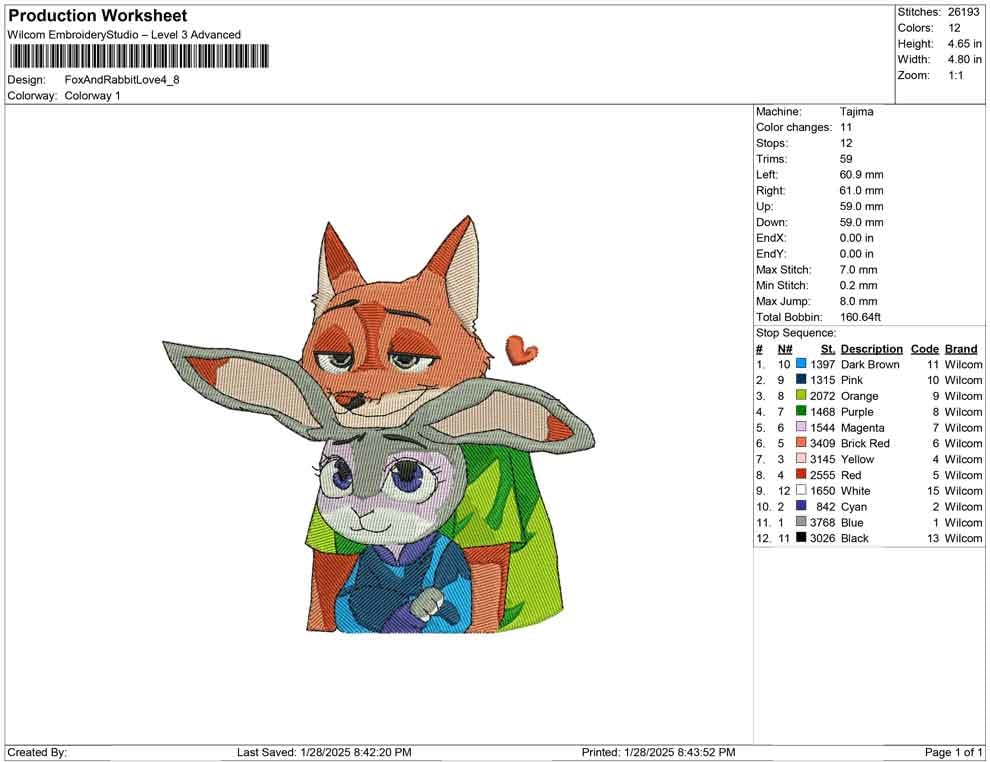The height and width of the screenshot is (762, 990).
Task: Click the 'Page 1 of 1' footer text
Action: coord(953,752)
